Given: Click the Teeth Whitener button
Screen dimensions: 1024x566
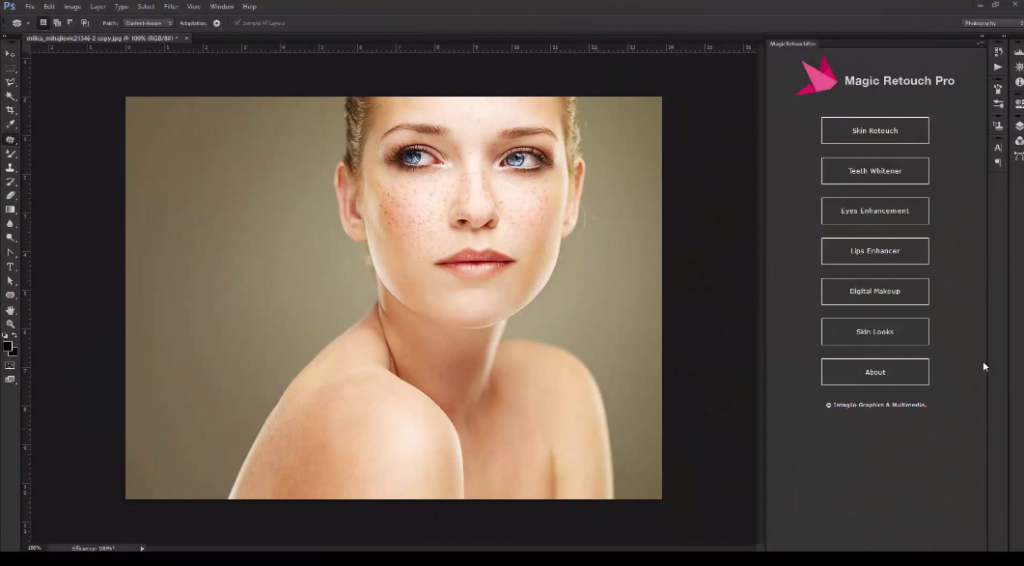Looking at the screenshot, I should (x=875, y=171).
